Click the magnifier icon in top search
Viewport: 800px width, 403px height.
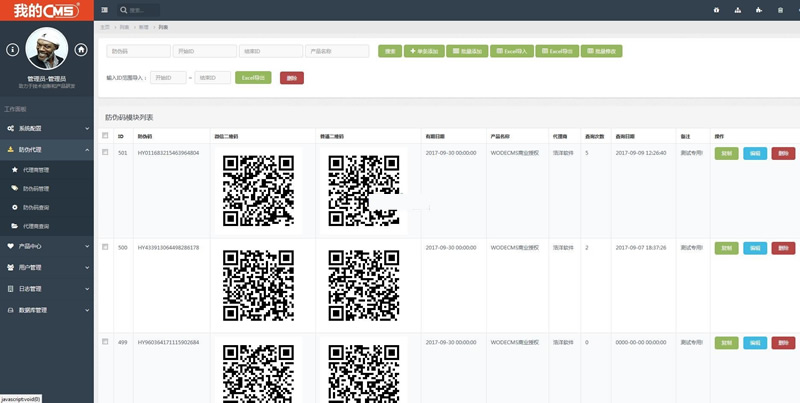[x=123, y=10]
